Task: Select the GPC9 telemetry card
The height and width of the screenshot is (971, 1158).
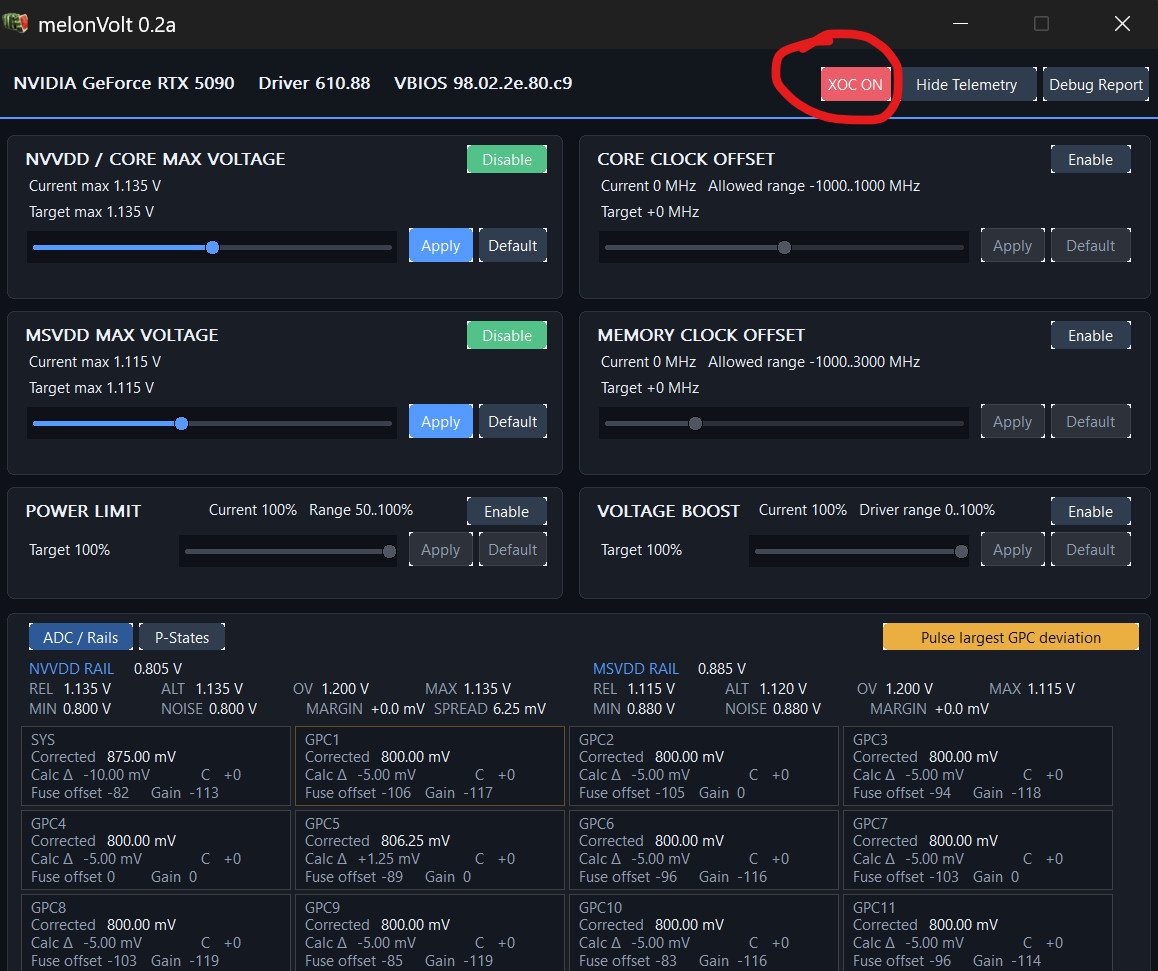Action: (x=430, y=933)
